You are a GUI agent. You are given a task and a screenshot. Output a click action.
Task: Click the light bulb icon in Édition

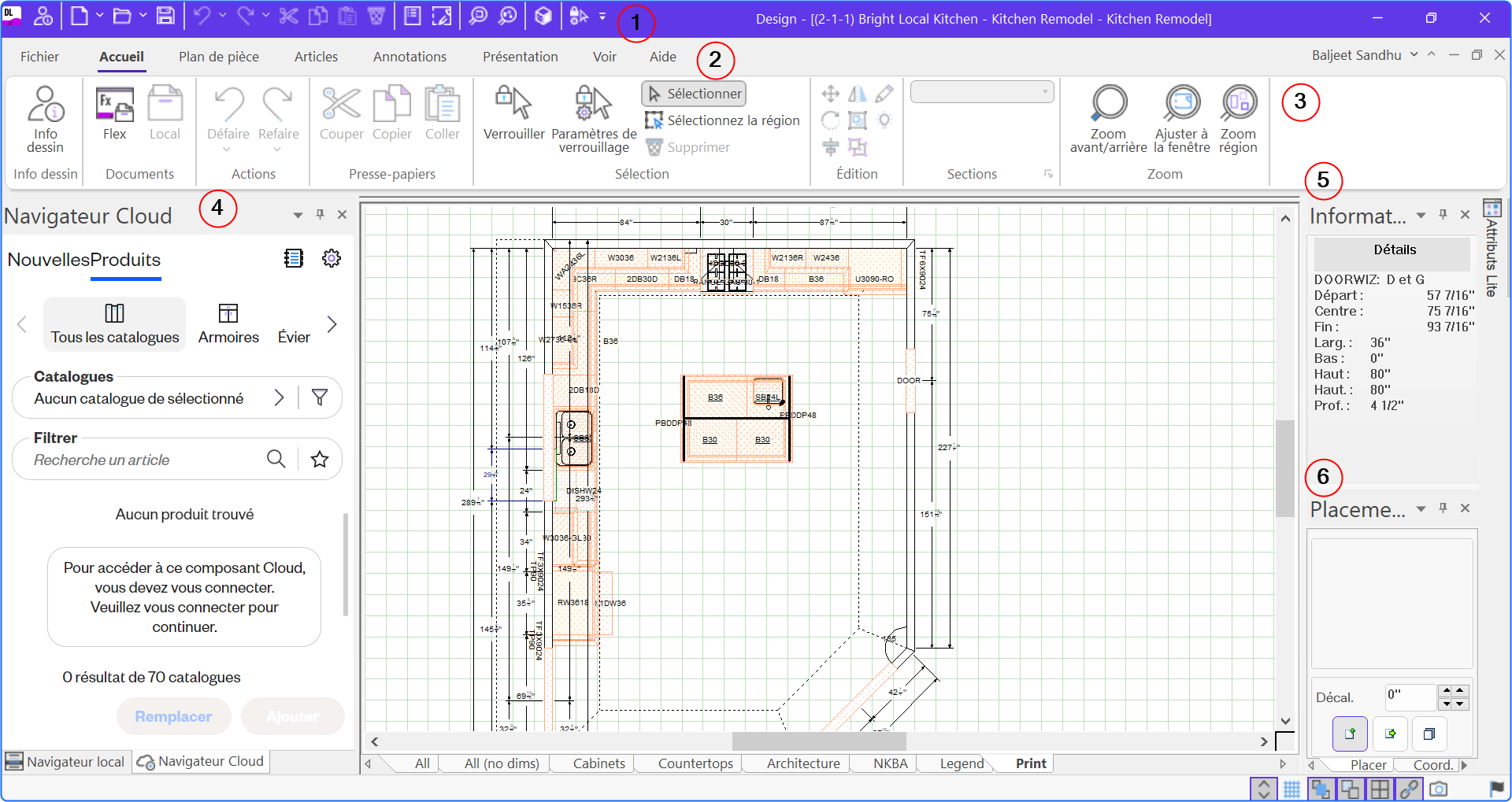click(884, 120)
